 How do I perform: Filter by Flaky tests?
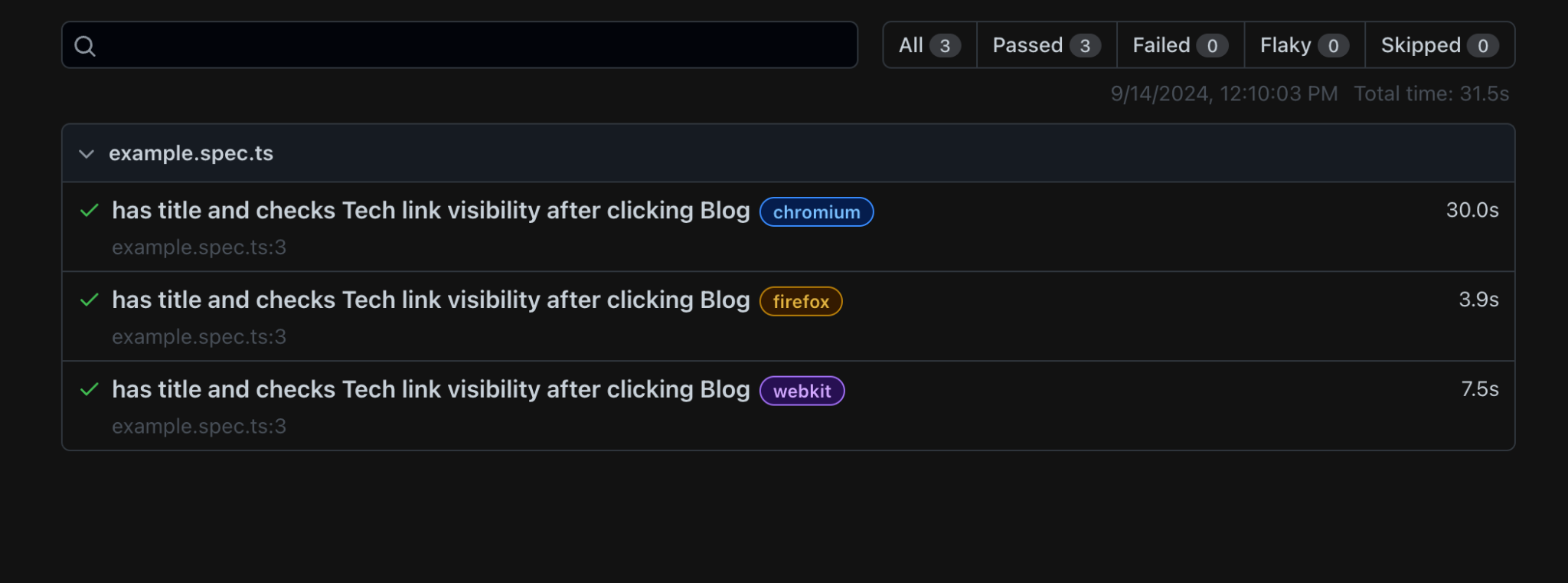(1303, 45)
